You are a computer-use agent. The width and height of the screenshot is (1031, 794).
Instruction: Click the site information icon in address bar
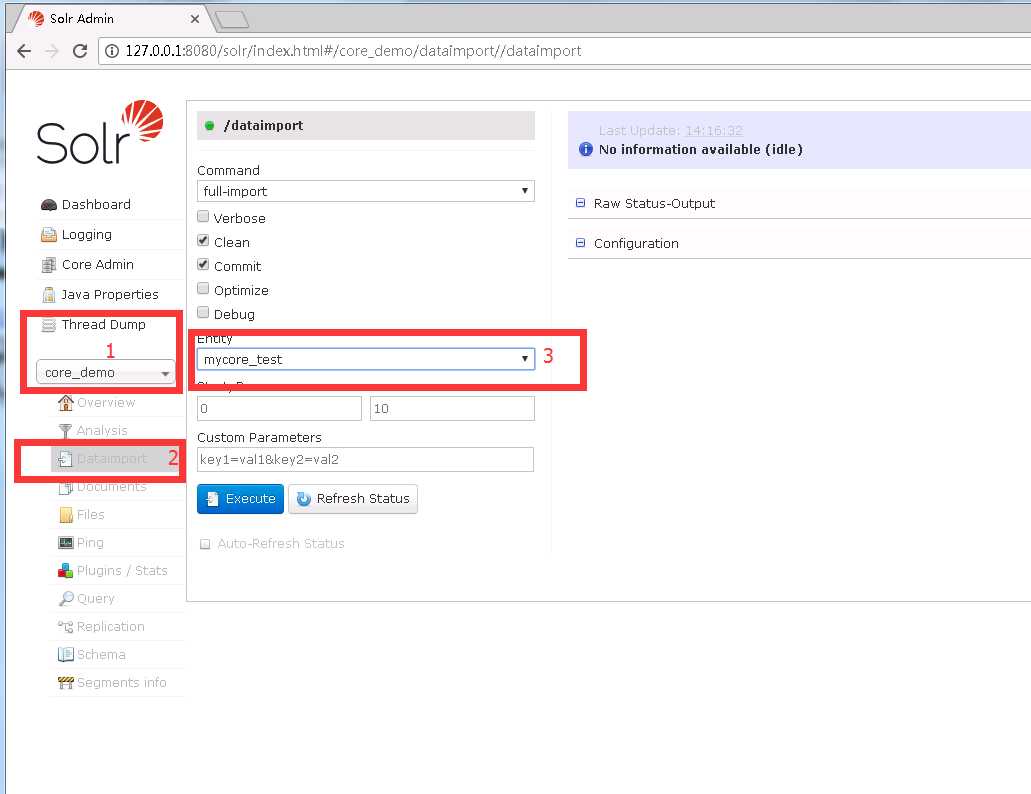[112, 51]
